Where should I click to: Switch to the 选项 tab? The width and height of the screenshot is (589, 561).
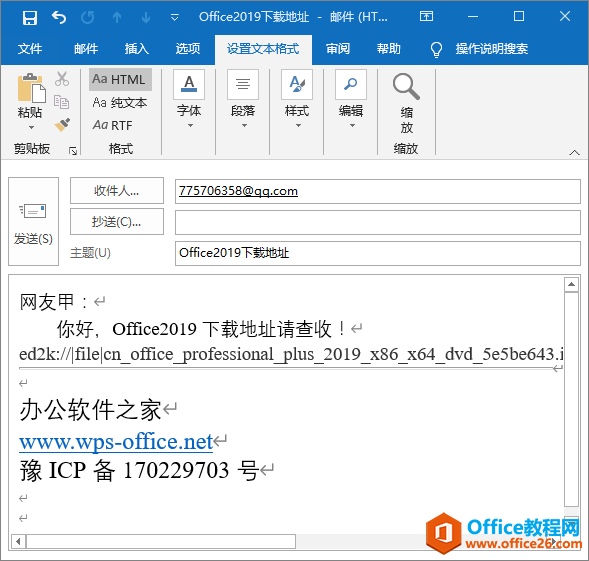[188, 49]
